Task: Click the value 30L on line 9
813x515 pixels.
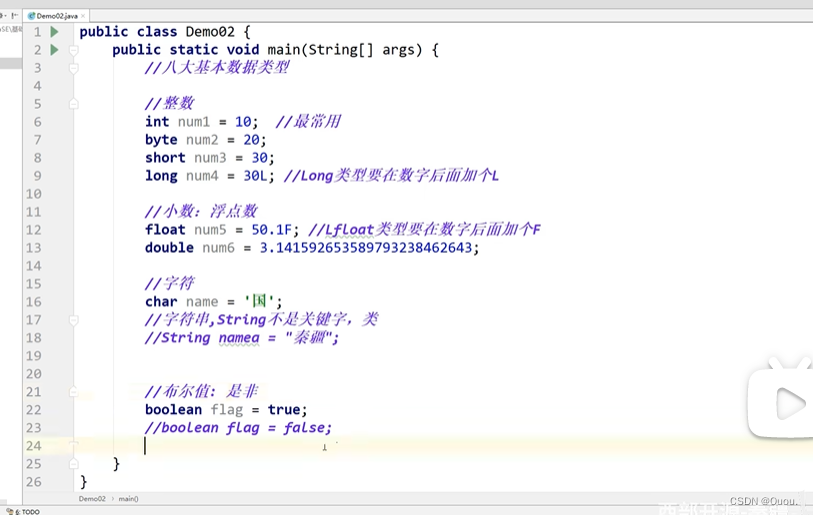Action: click(255, 176)
